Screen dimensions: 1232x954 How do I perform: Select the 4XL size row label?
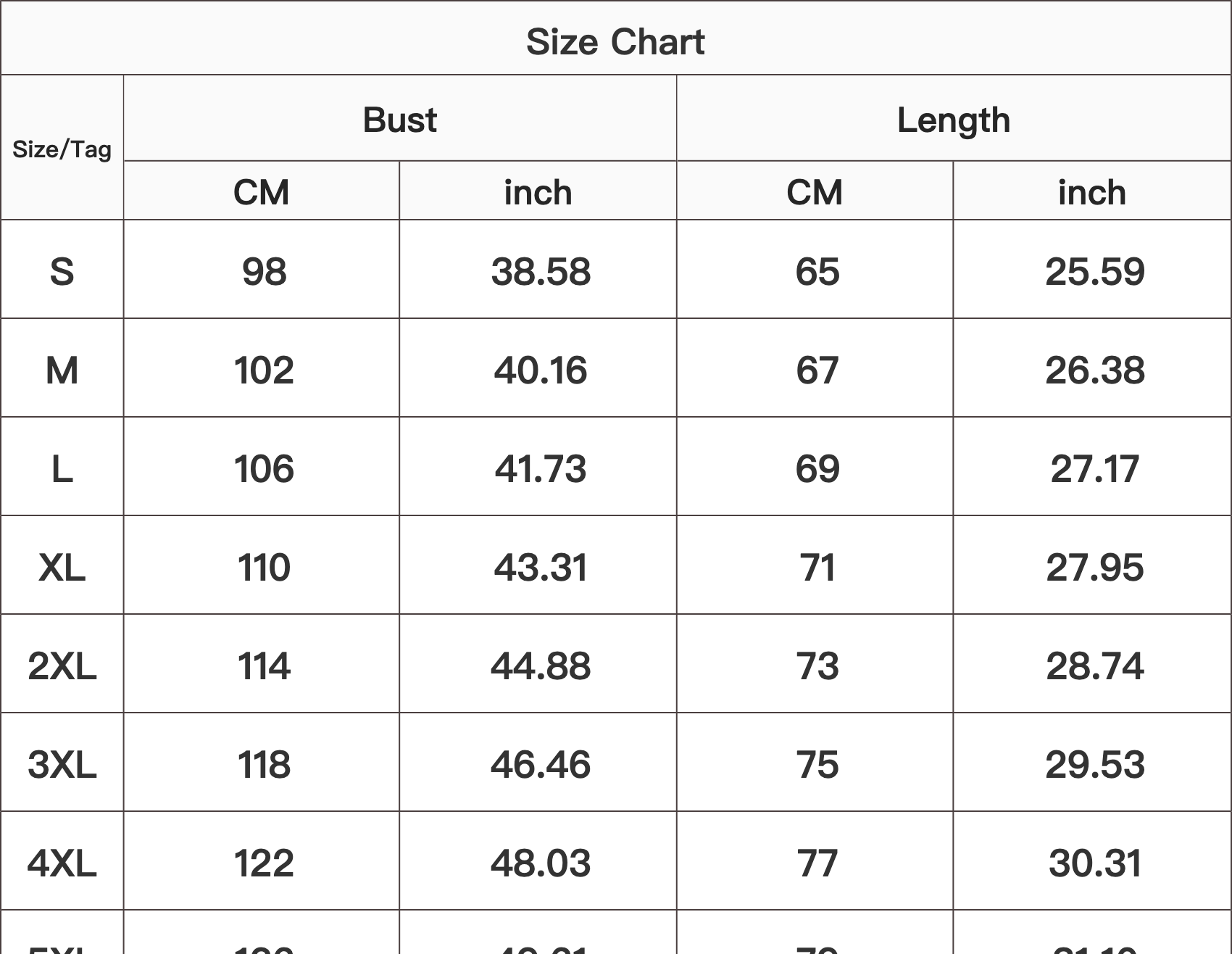62,863
